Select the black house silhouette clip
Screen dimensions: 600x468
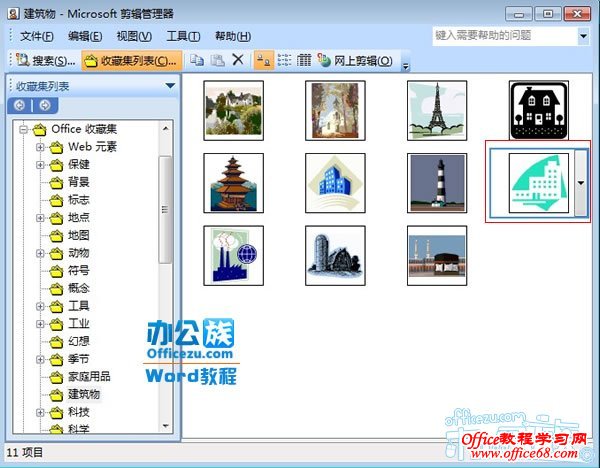point(539,110)
